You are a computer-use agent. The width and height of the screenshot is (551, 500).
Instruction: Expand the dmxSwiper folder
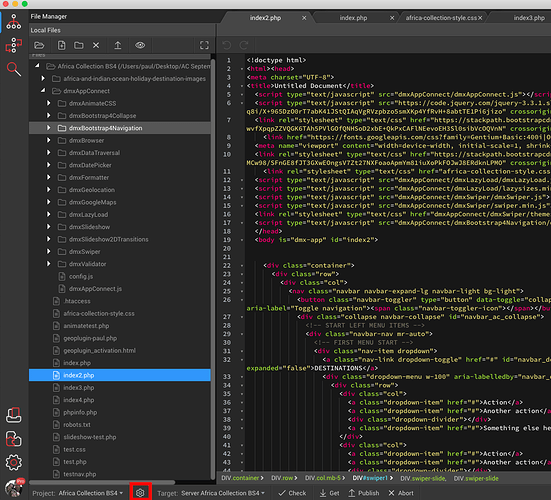[x=48, y=251]
